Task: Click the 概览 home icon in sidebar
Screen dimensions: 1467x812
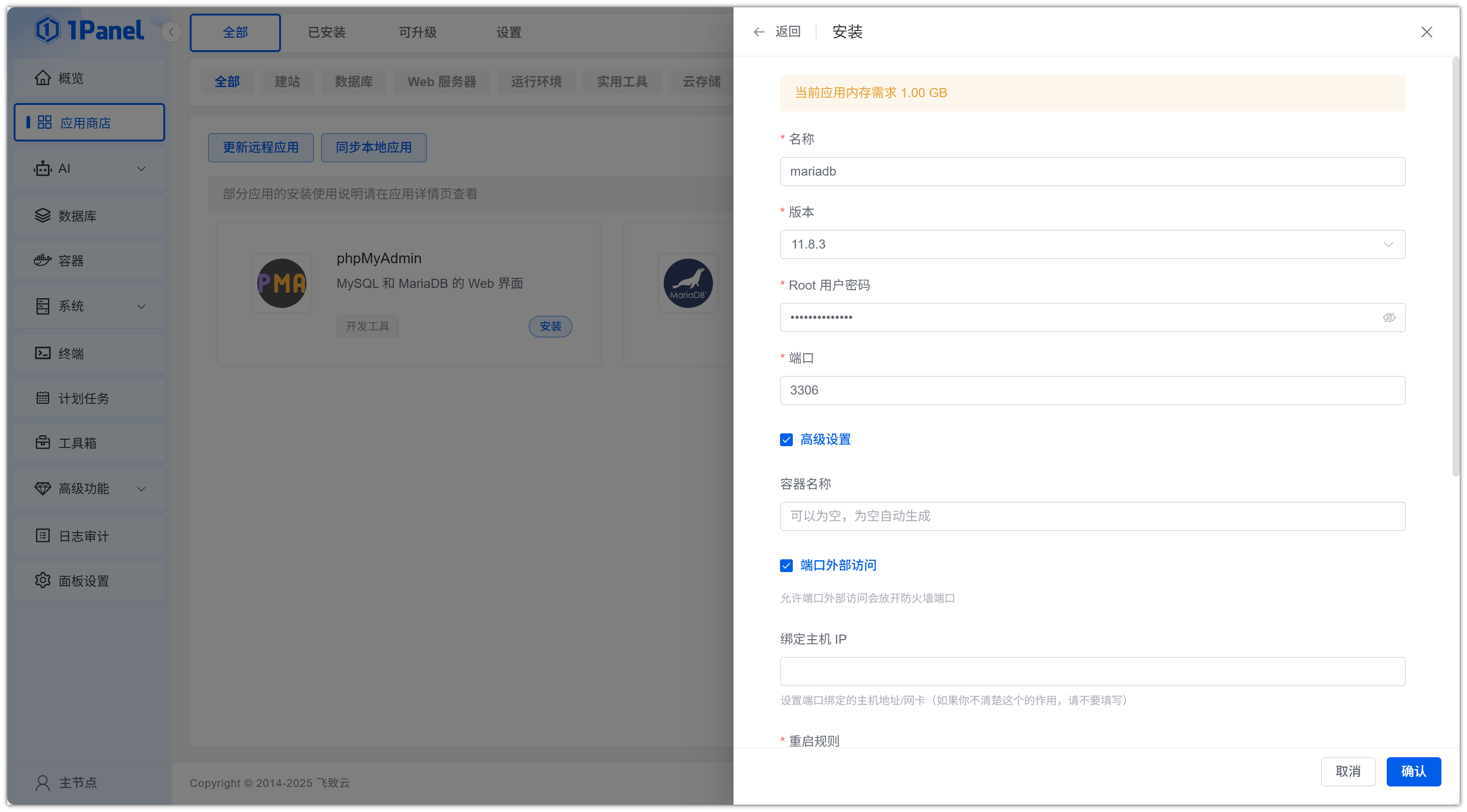Action: (43, 78)
